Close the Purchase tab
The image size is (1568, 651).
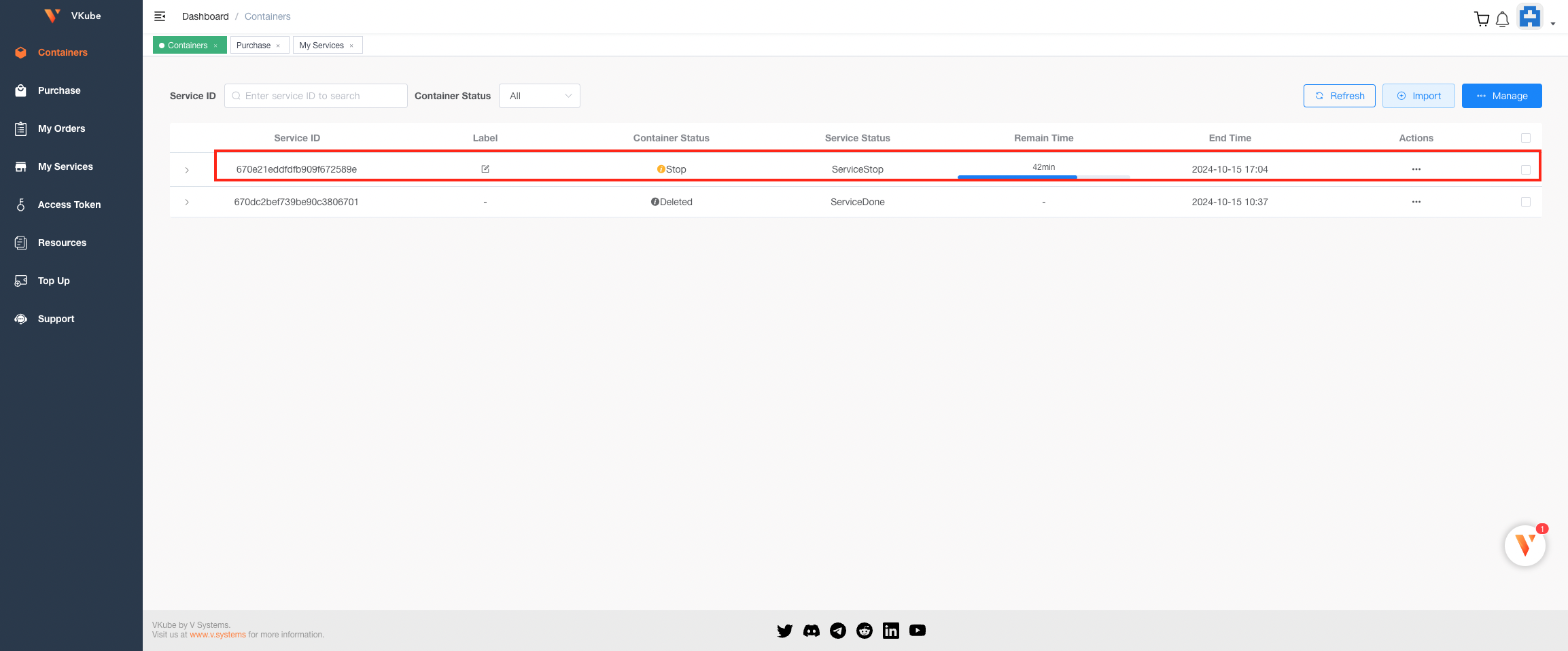[x=278, y=46]
